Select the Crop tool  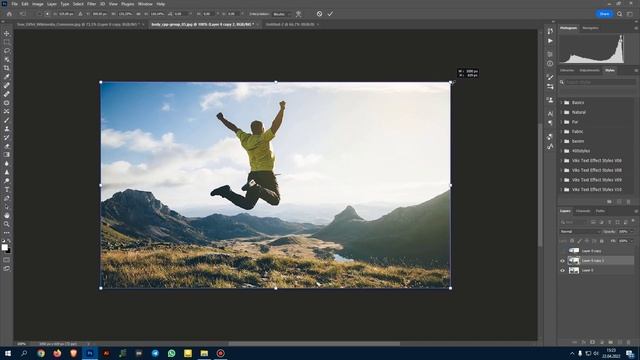(x=7, y=68)
